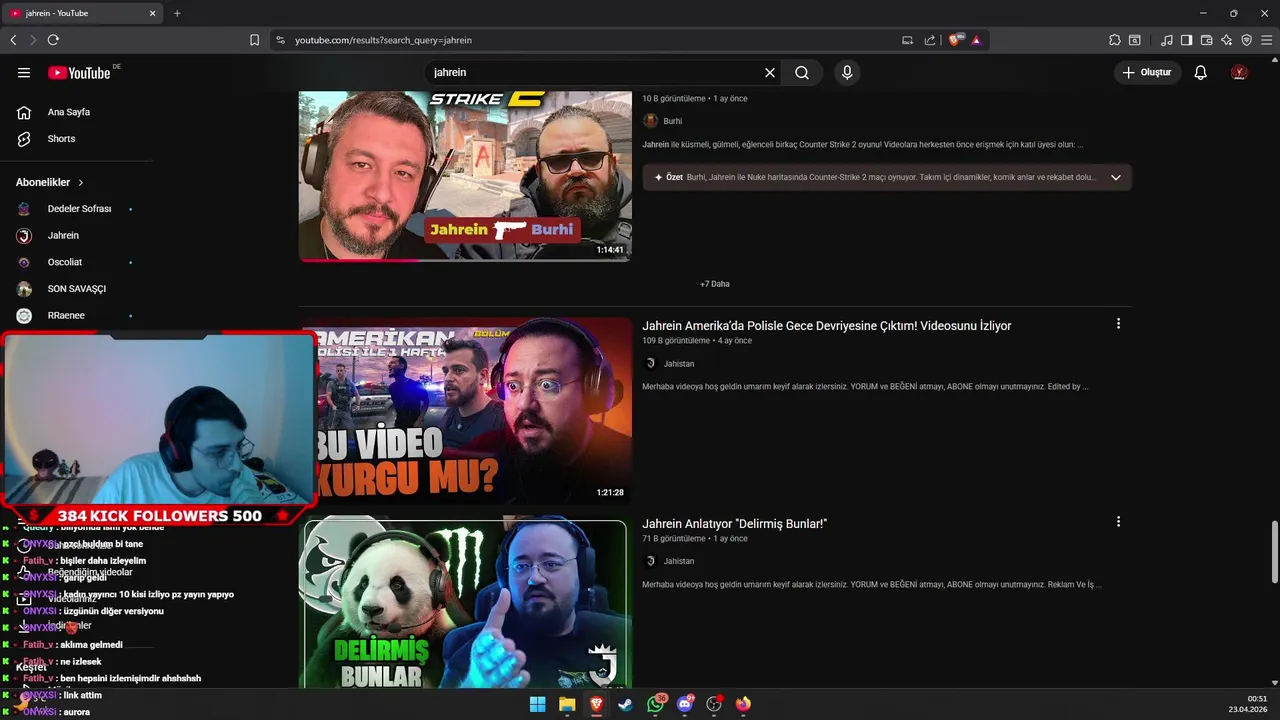Open the Brave main menu button
This screenshot has width=1280, height=720.
[1266, 40]
